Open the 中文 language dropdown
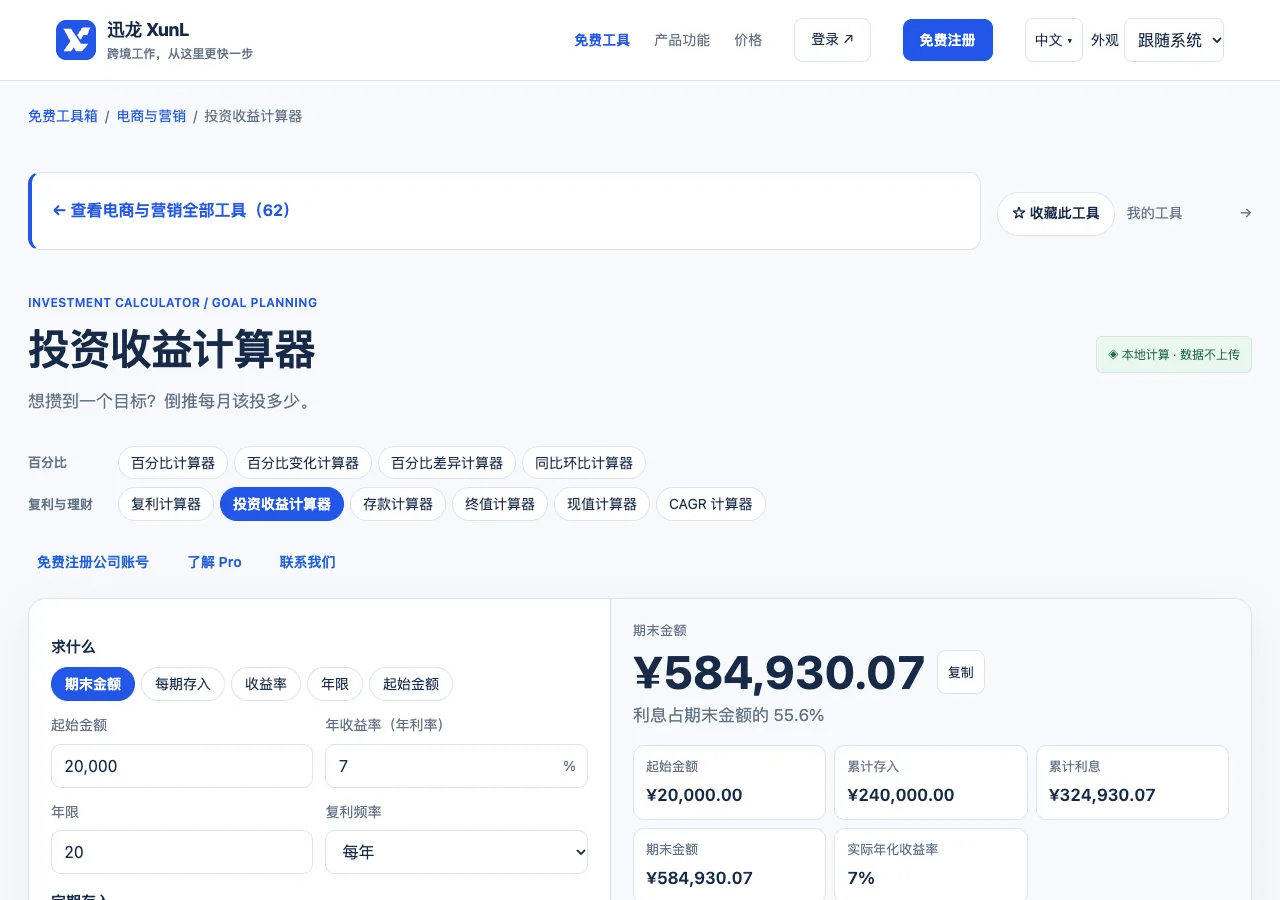Image resolution: width=1280 pixels, height=900 pixels. 1054,40
